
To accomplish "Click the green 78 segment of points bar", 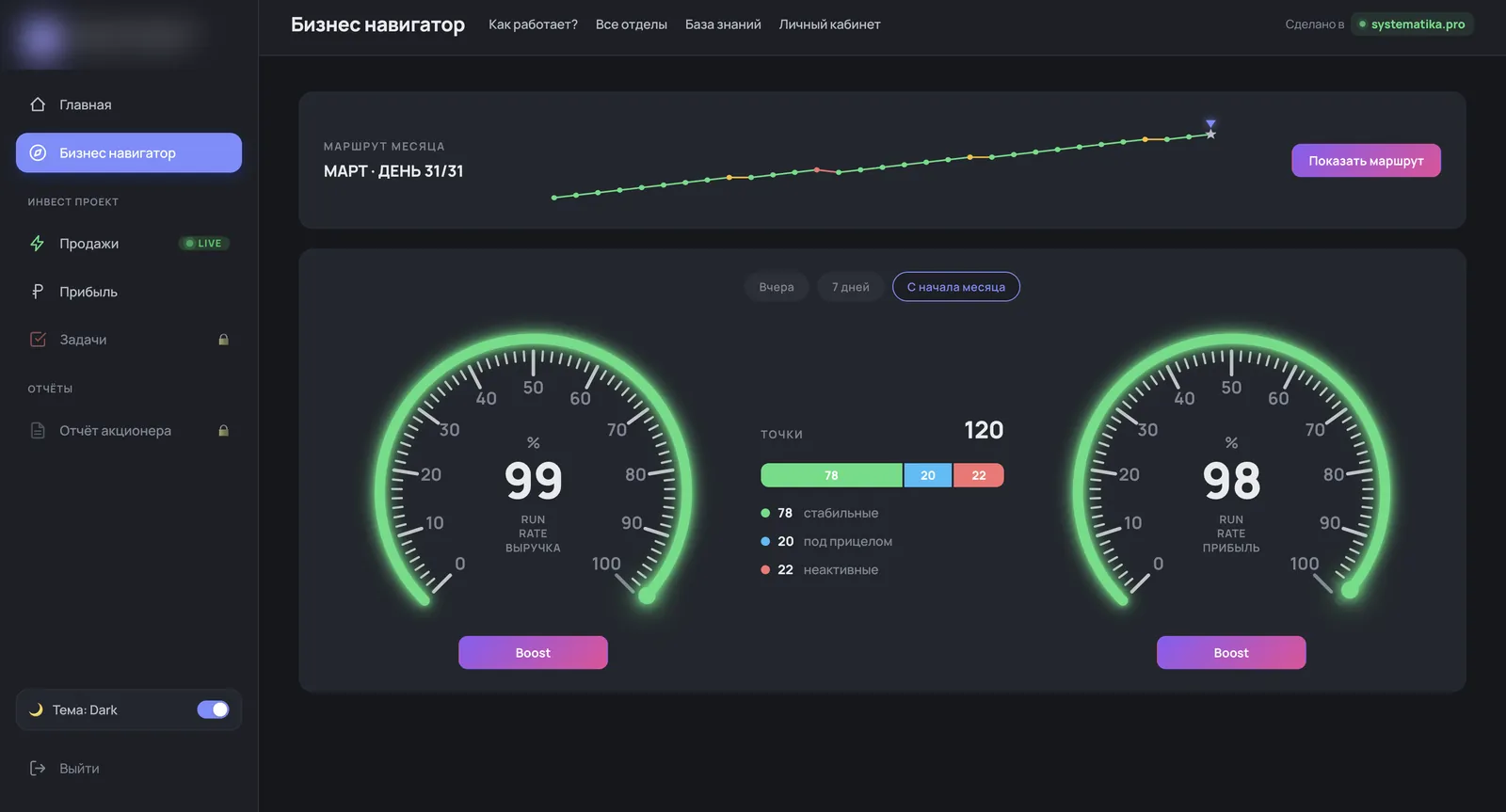I will [x=831, y=475].
